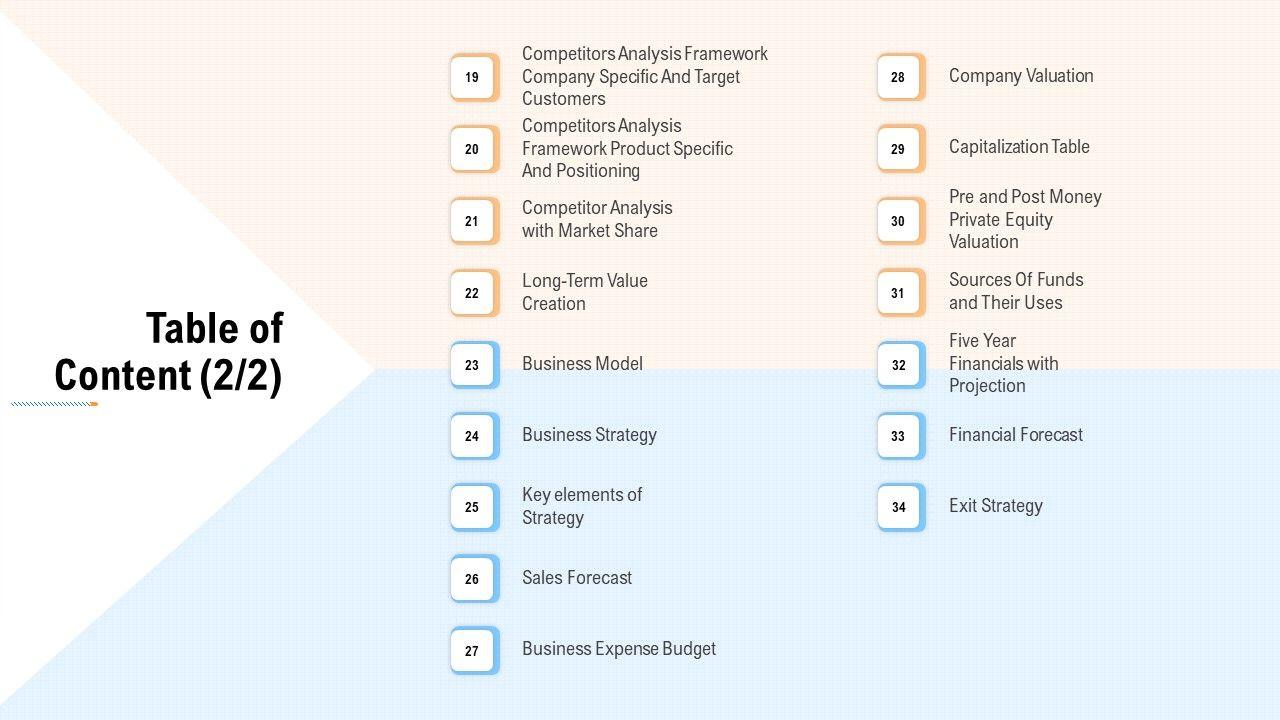
Task: Click the number 28 badge
Action: tap(898, 77)
